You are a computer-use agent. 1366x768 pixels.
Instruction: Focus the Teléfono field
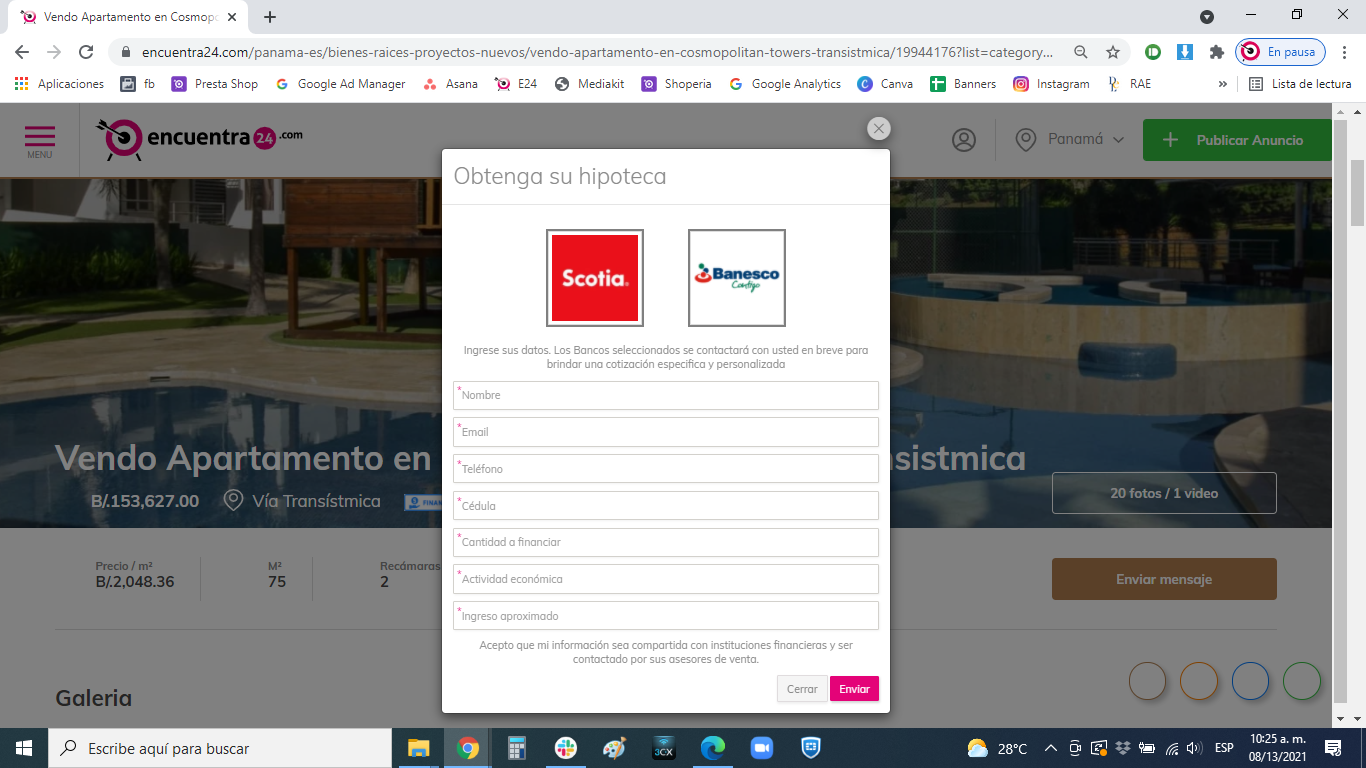click(x=666, y=469)
